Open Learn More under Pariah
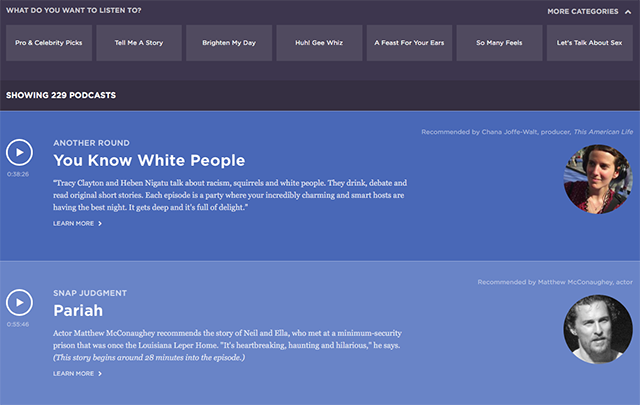 coord(73,374)
